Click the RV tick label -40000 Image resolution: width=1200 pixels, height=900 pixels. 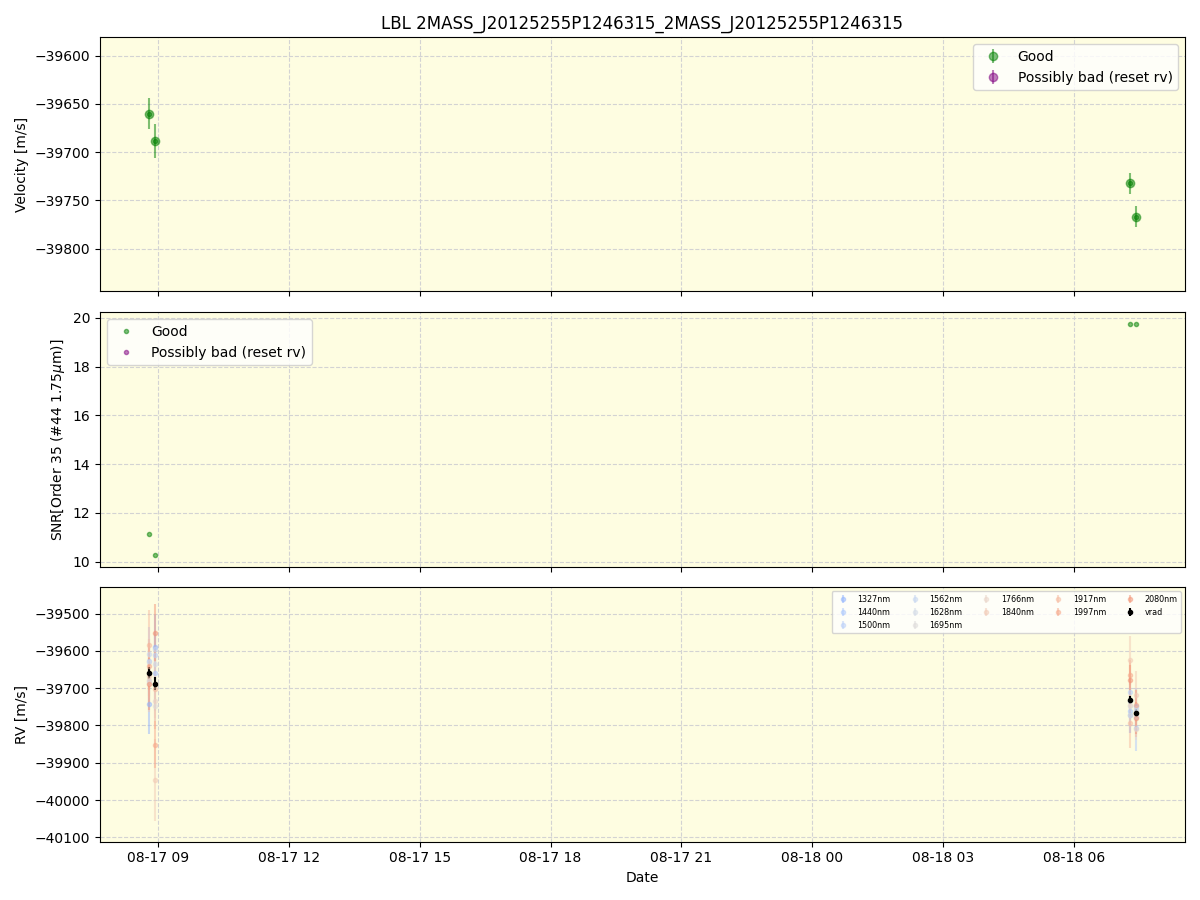click(62, 801)
